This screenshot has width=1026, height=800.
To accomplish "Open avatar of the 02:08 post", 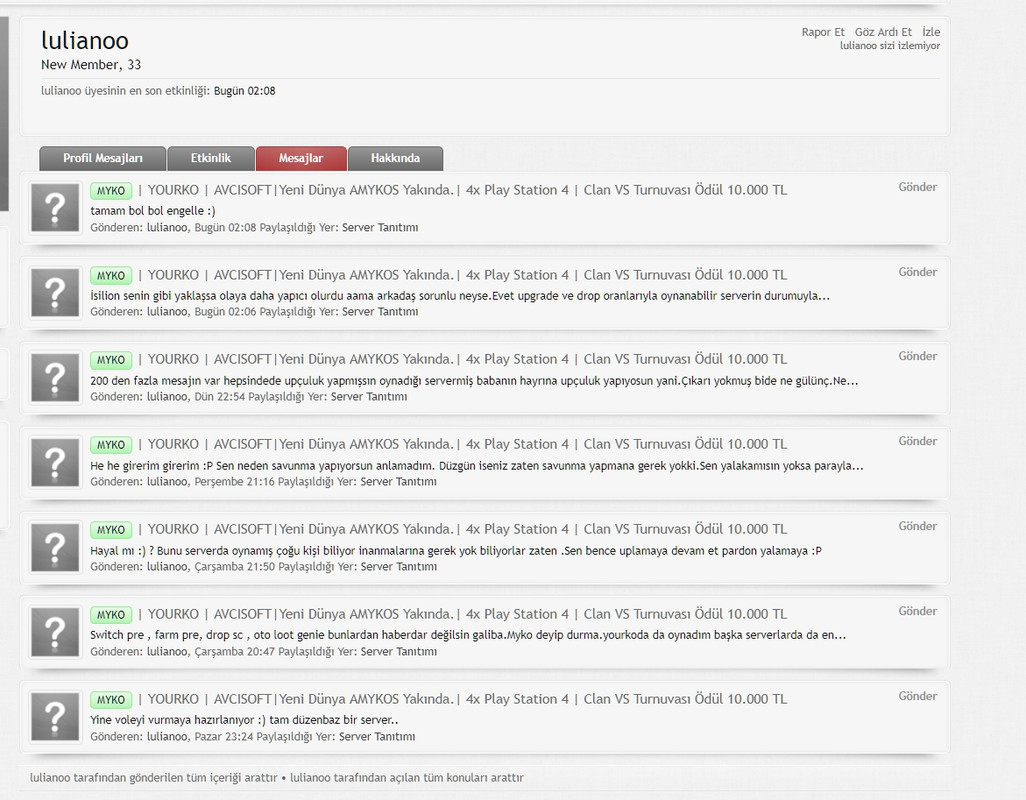I will tap(55, 208).
